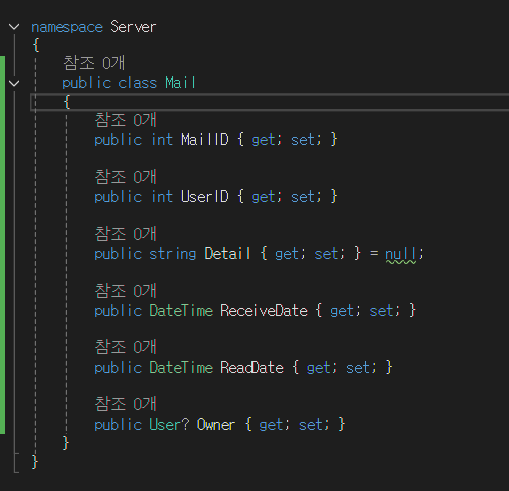Click the green change-tracking margin bar
509x491 pixels.
pos(2,245)
